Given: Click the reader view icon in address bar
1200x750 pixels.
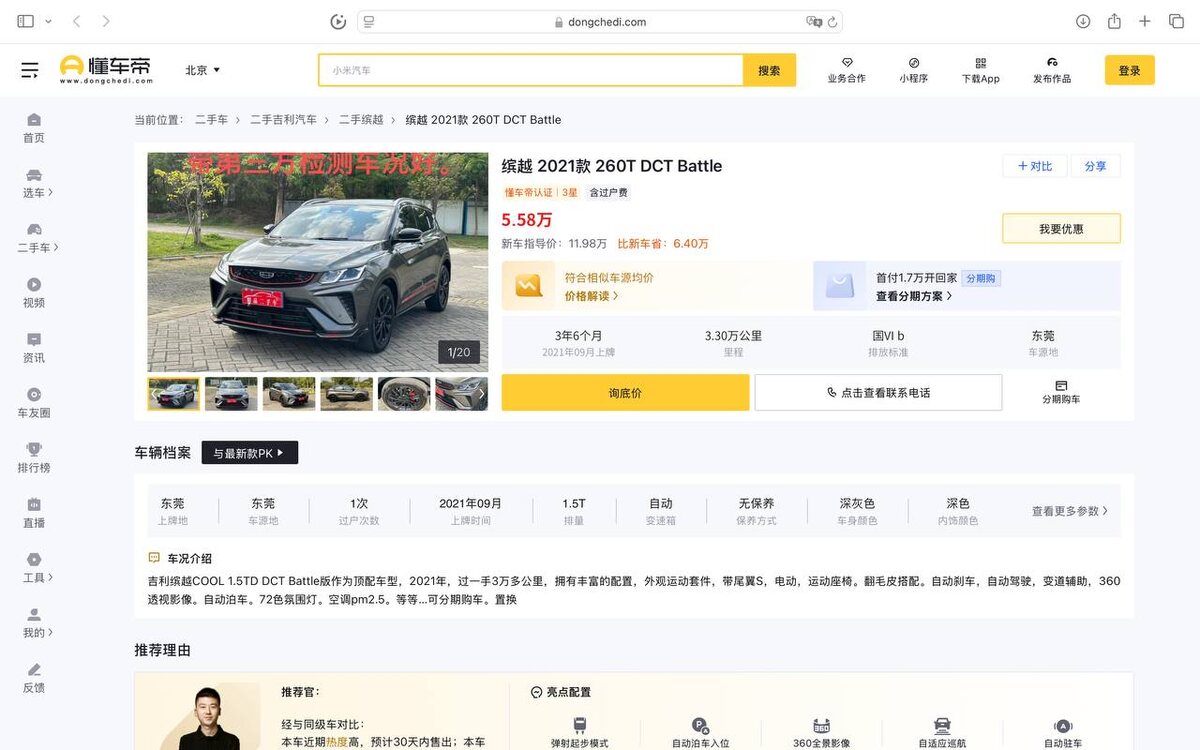Looking at the screenshot, I should [x=369, y=21].
